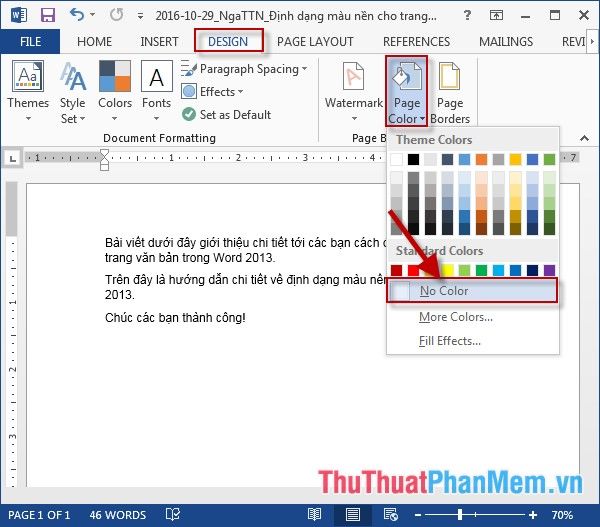Expand the Effects dropdown arrow
This screenshot has height=527, width=600.
click(x=240, y=92)
